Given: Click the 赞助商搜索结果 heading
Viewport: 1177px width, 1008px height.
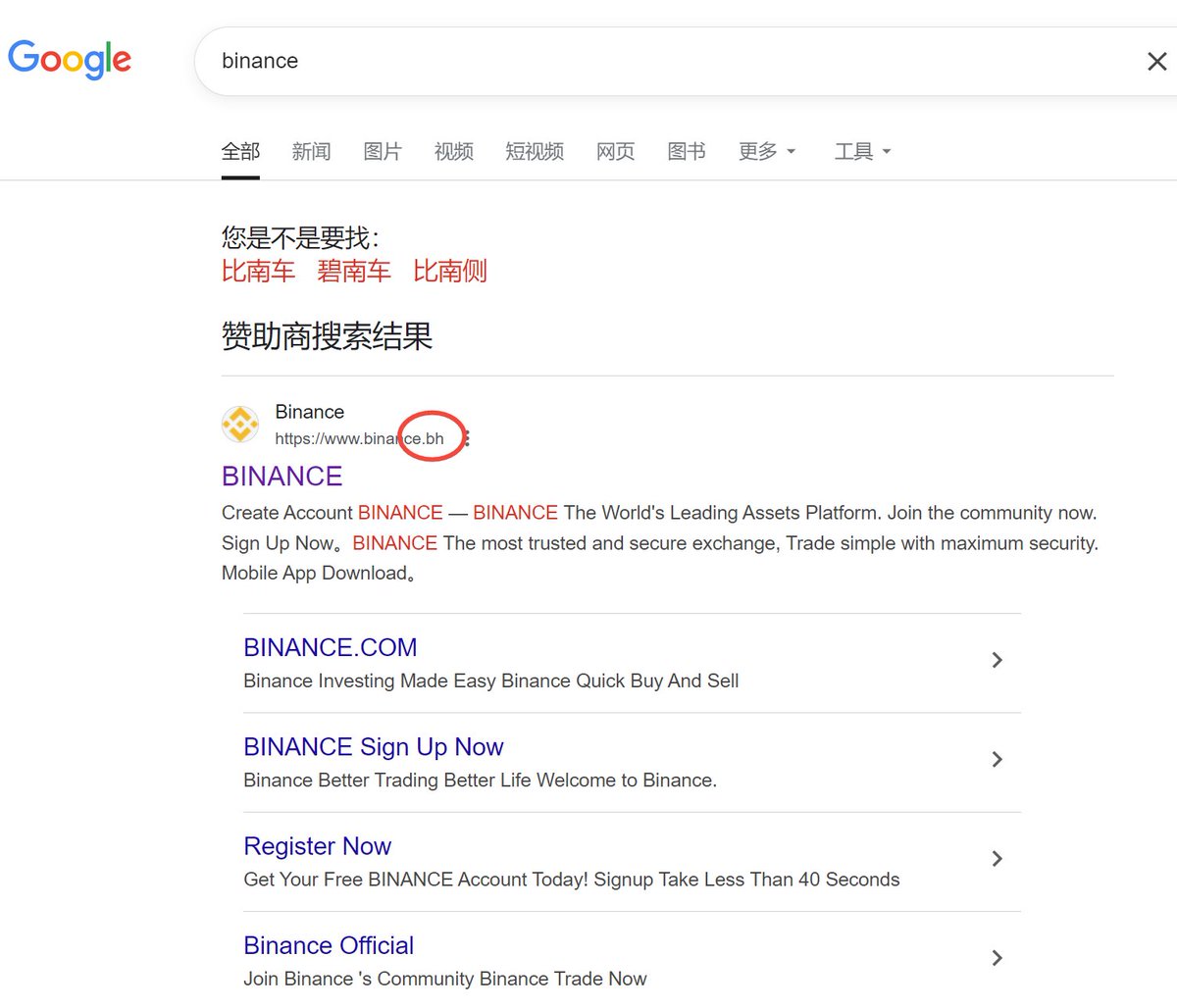Looking at the screenshot, I should [x=327, y=336].
